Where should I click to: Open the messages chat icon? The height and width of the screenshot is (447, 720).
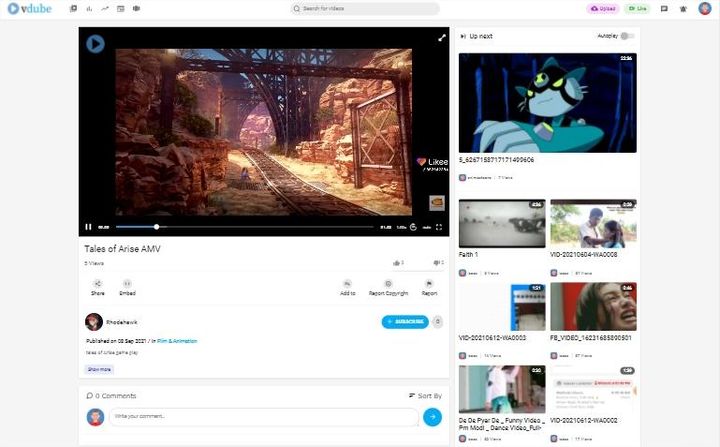click(664, 8)
